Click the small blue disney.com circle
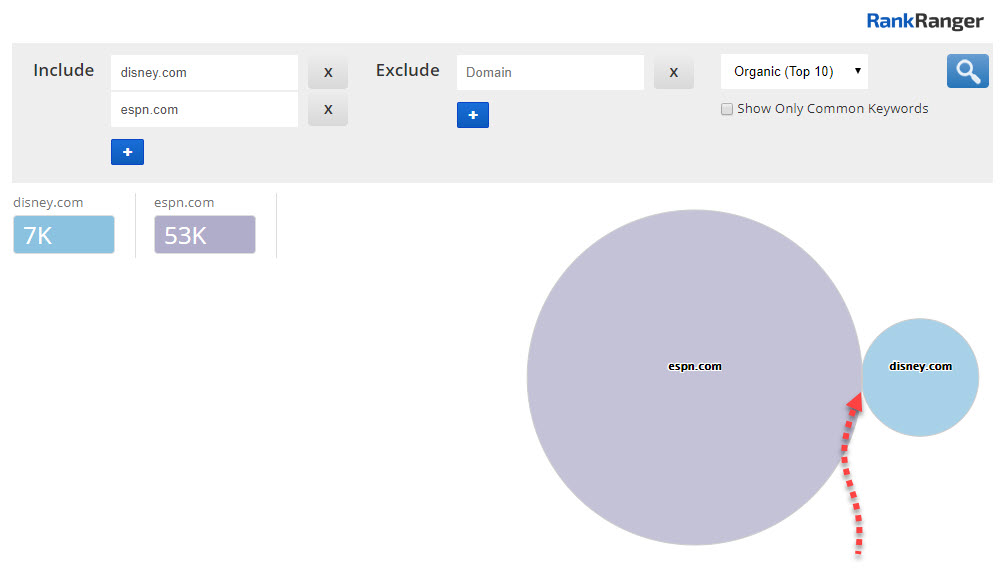The height and width of the screenshot is (572, 1002). [x=920, y=395]
